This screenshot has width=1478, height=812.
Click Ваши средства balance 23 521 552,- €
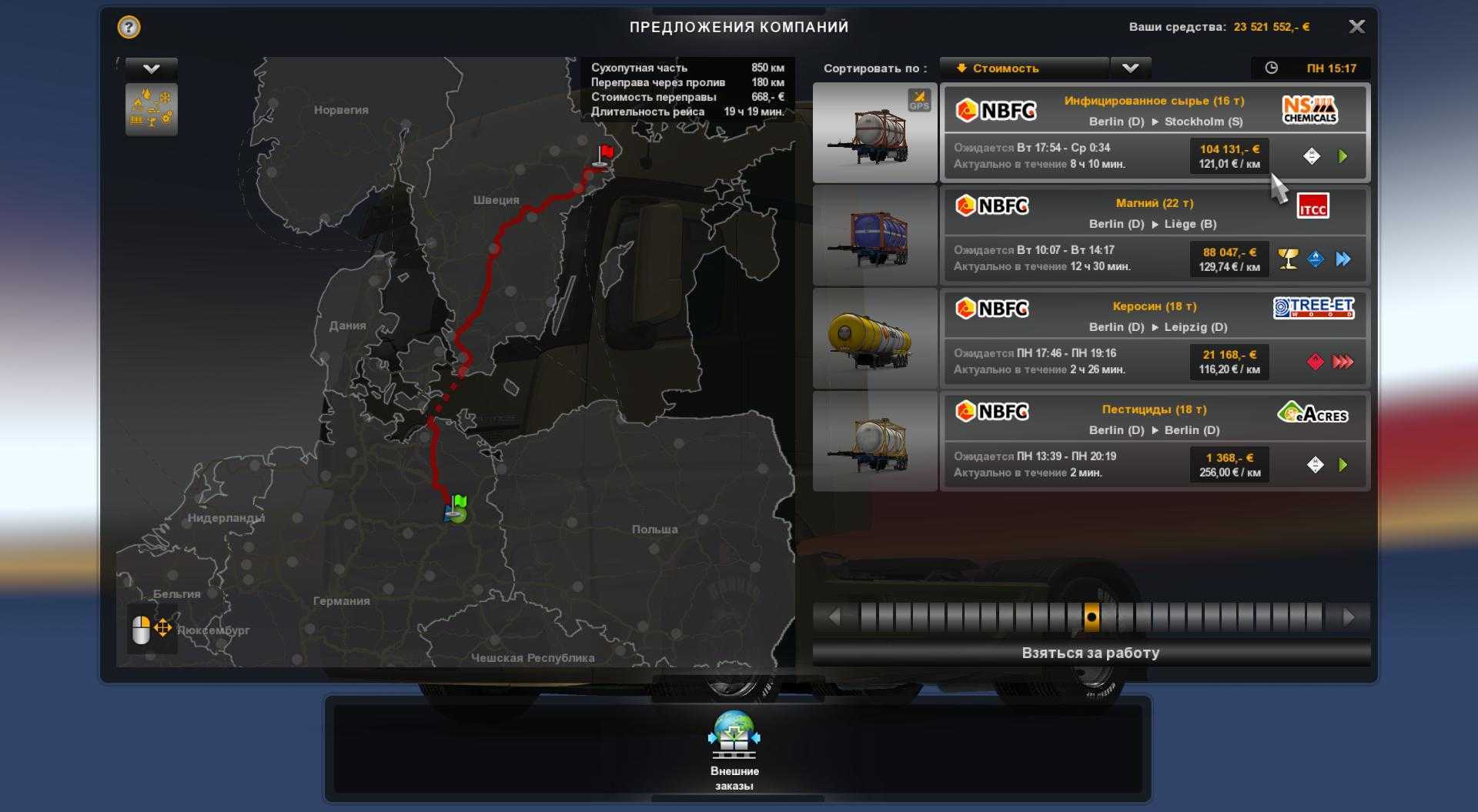coord(1219,27)
